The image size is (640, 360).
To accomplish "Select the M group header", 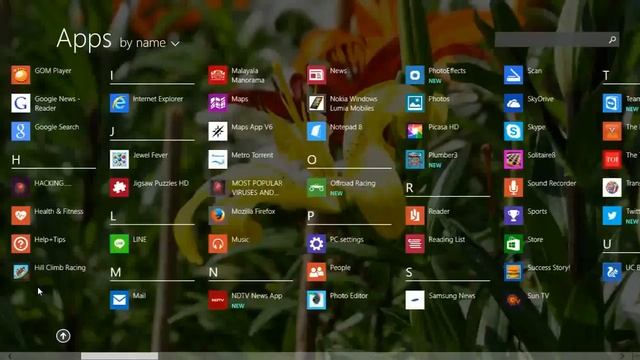I will coord(116,272).
